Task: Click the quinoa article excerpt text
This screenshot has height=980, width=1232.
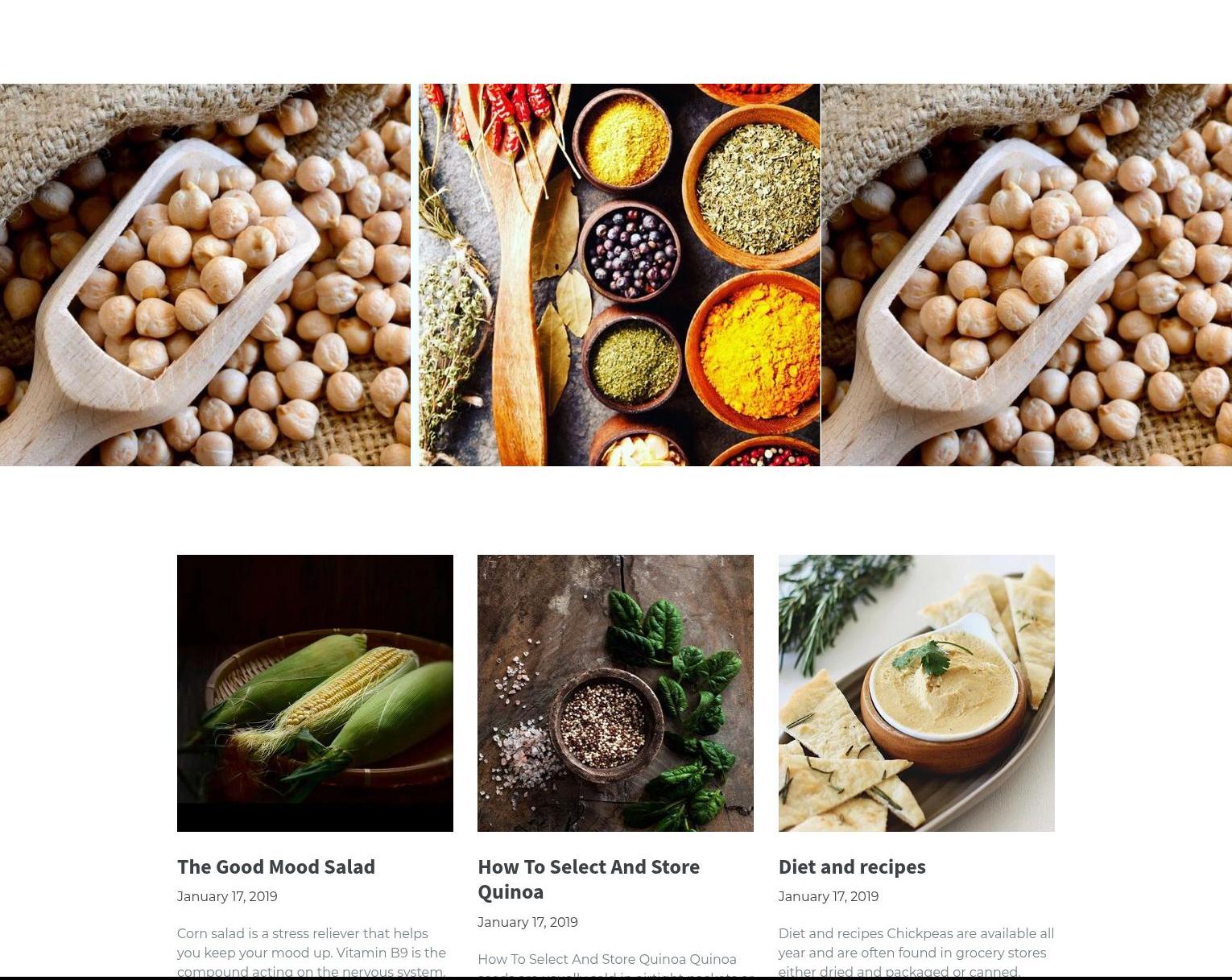Action: point(616,965)
